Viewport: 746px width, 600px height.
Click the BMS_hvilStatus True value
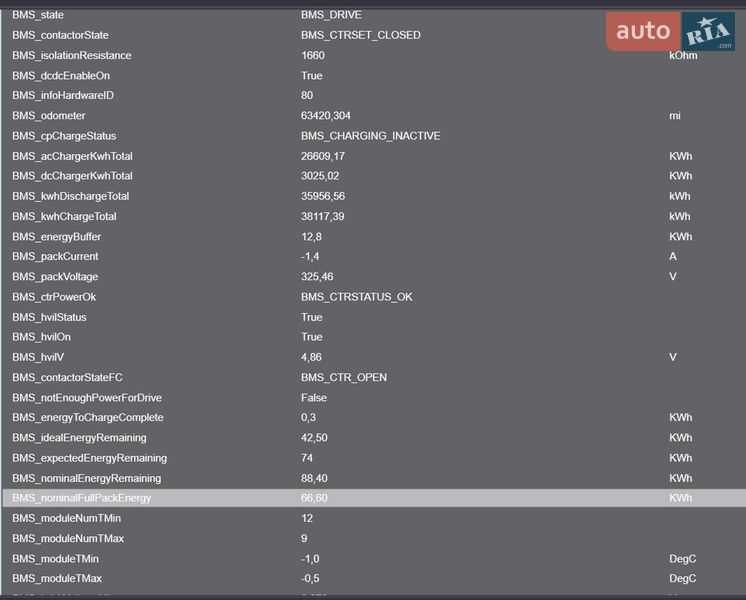[x=311, y=317]
